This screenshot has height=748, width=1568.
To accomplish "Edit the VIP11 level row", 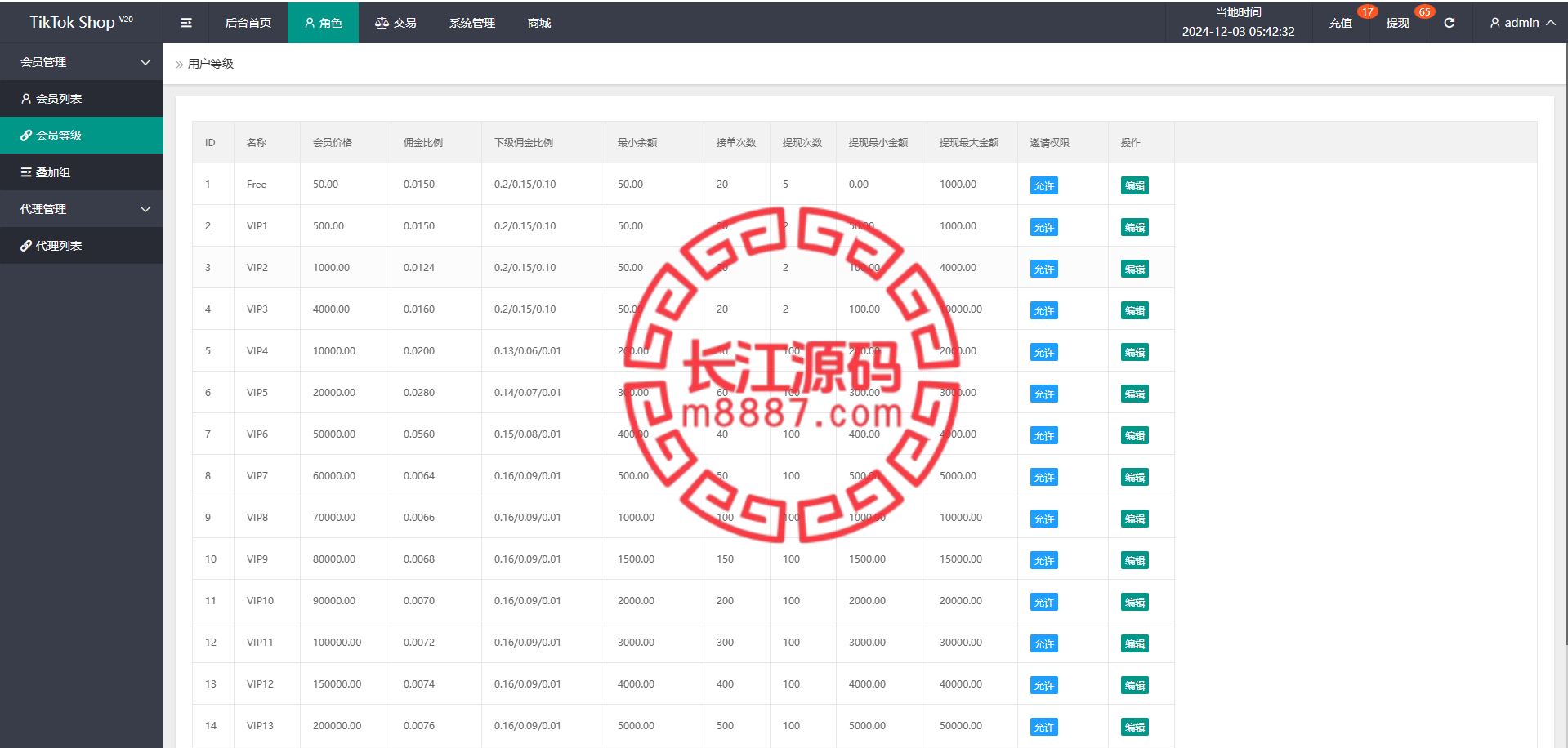I will pos(1135,643).
